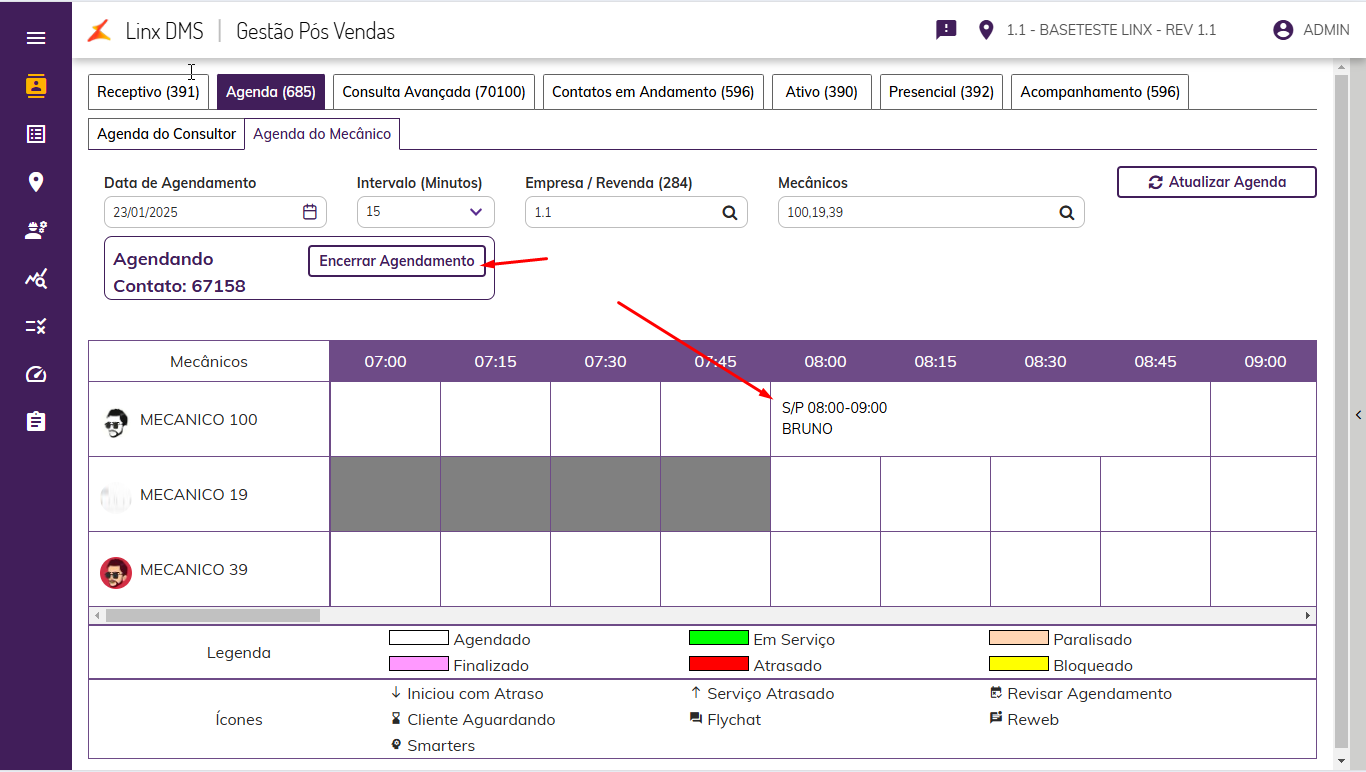Screen dimensions: 1366x772
Task: Click the Empresa / Revenda input field
Action: point(636,212)
